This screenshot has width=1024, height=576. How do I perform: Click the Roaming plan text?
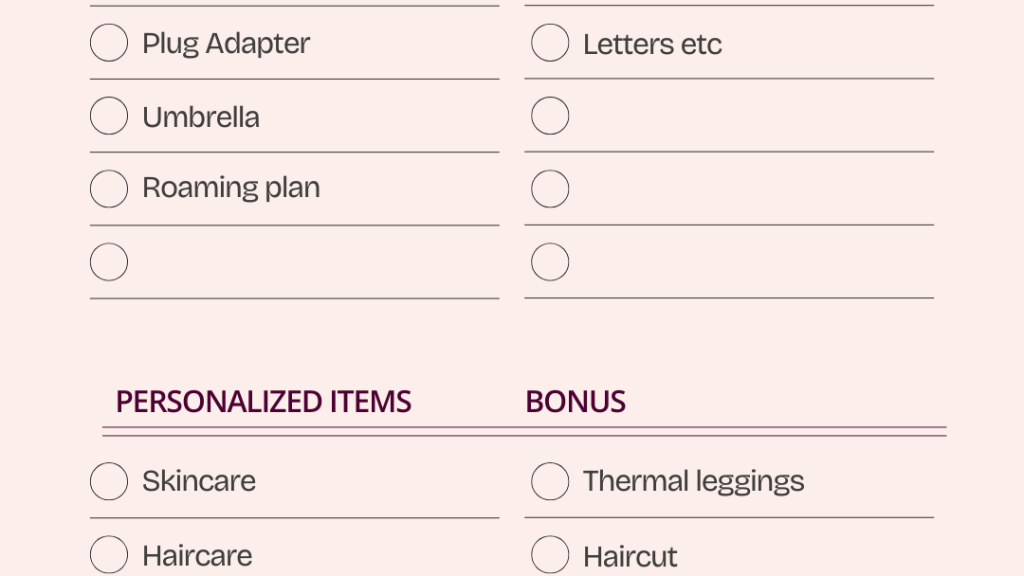click(231, 189)
